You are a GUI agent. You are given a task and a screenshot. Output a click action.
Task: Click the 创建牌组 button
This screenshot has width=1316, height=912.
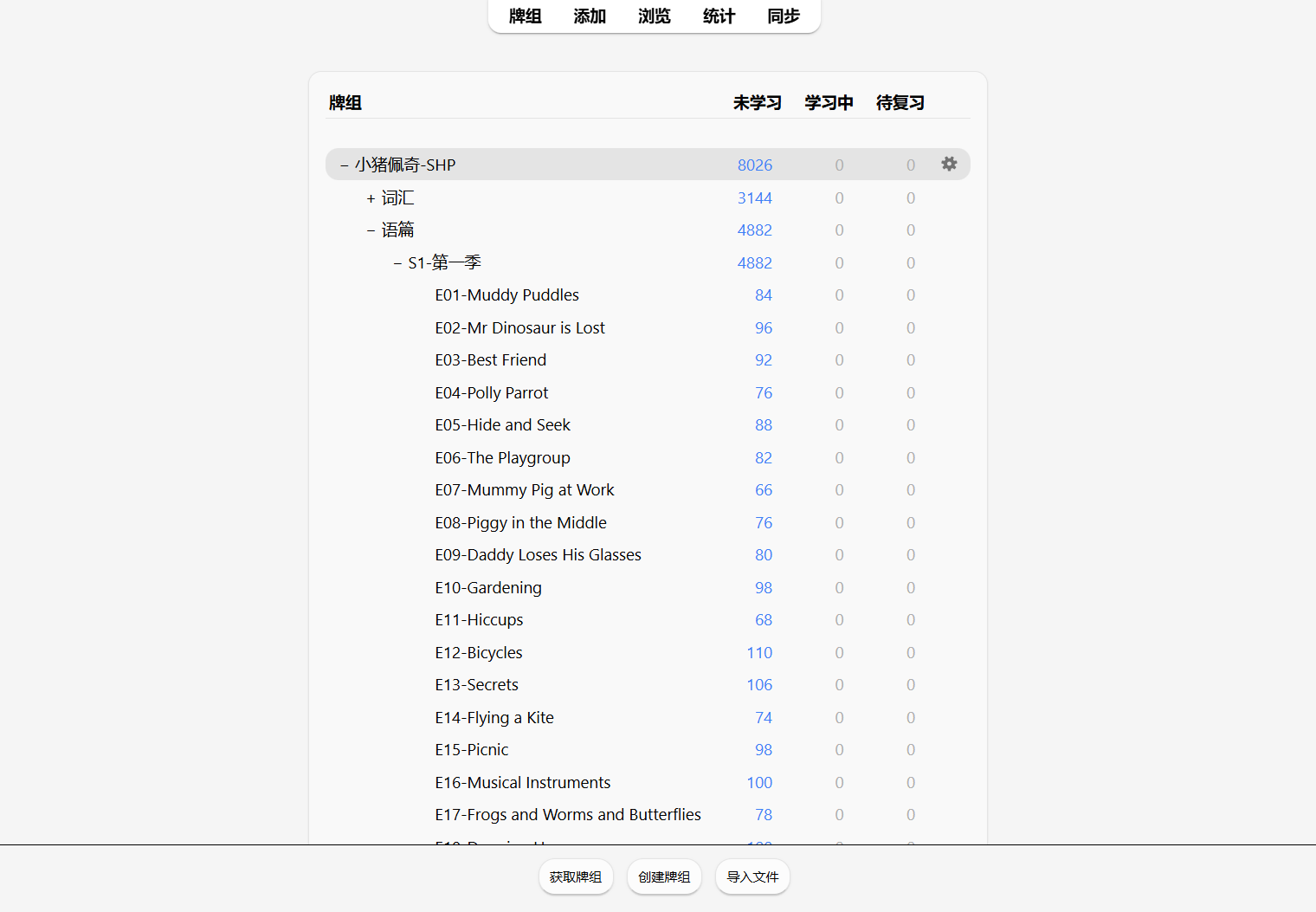(664, 876)
